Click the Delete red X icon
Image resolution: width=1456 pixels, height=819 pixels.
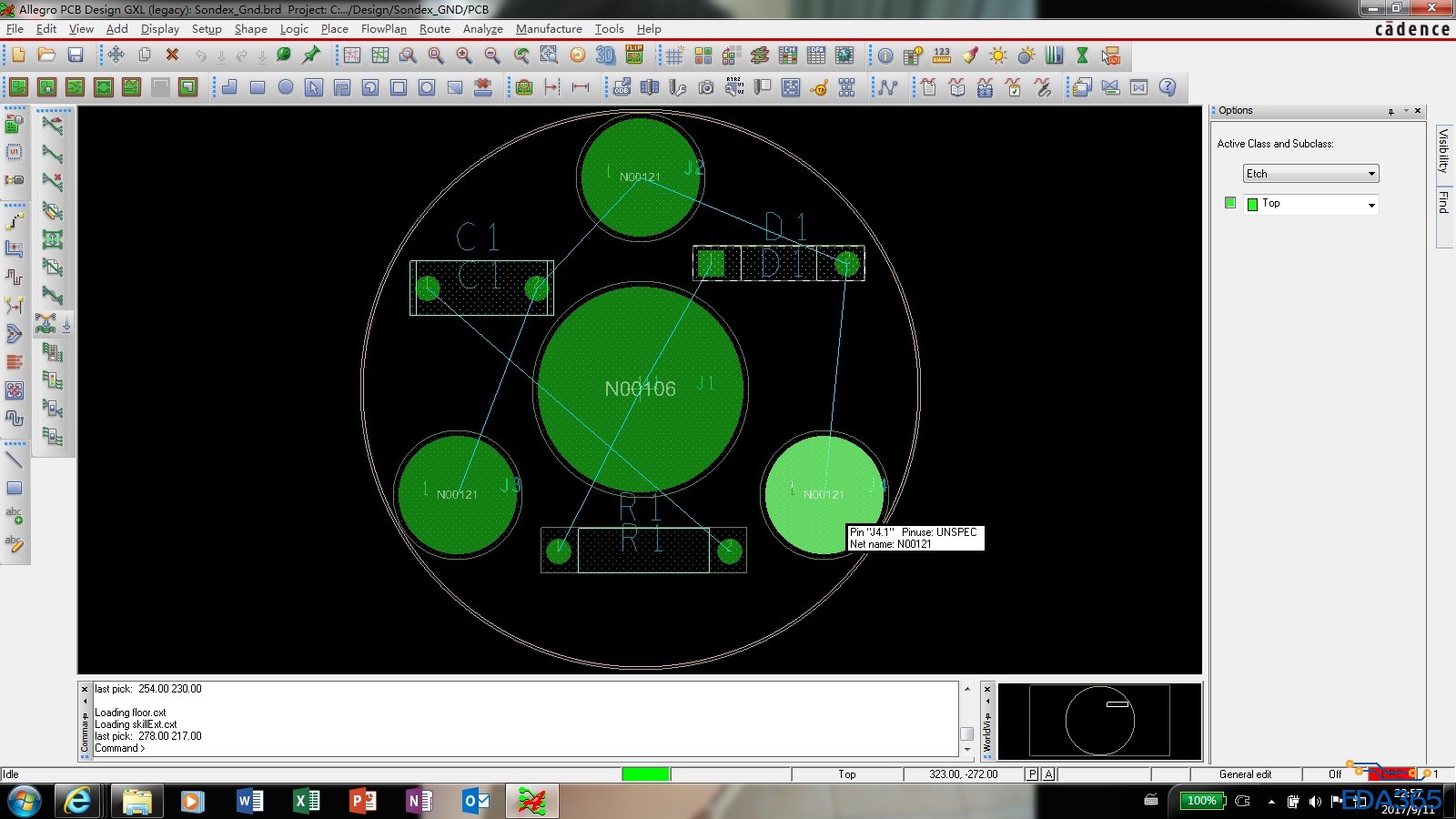(172, 56)
